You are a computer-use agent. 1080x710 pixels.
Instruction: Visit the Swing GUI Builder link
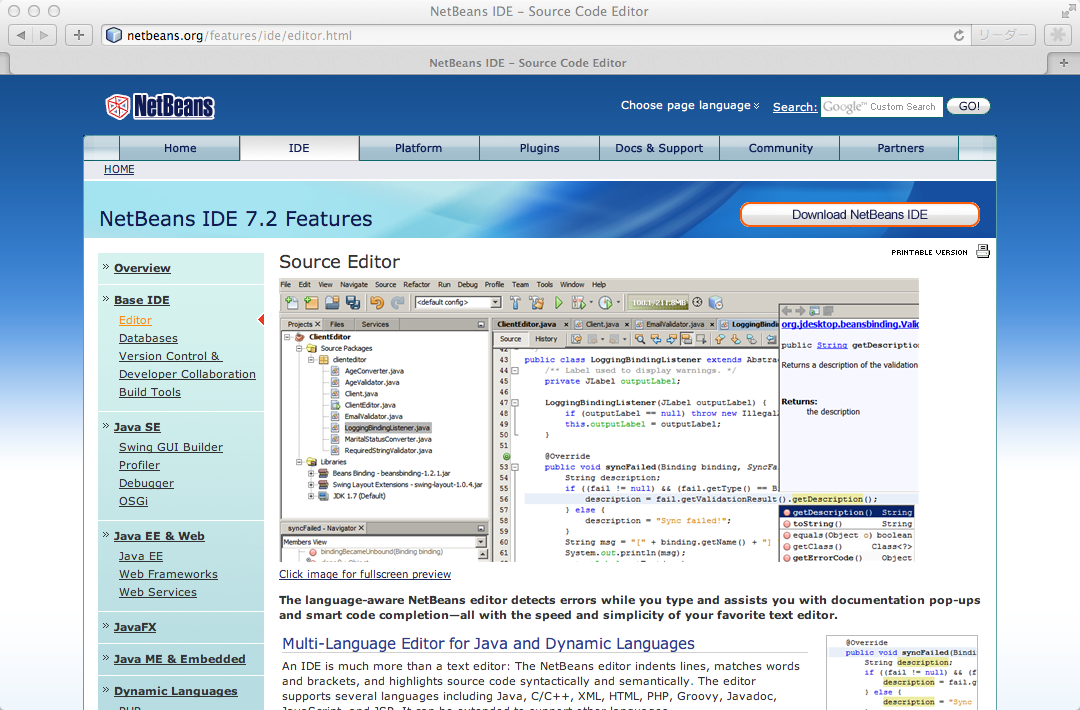click(171, 447)
